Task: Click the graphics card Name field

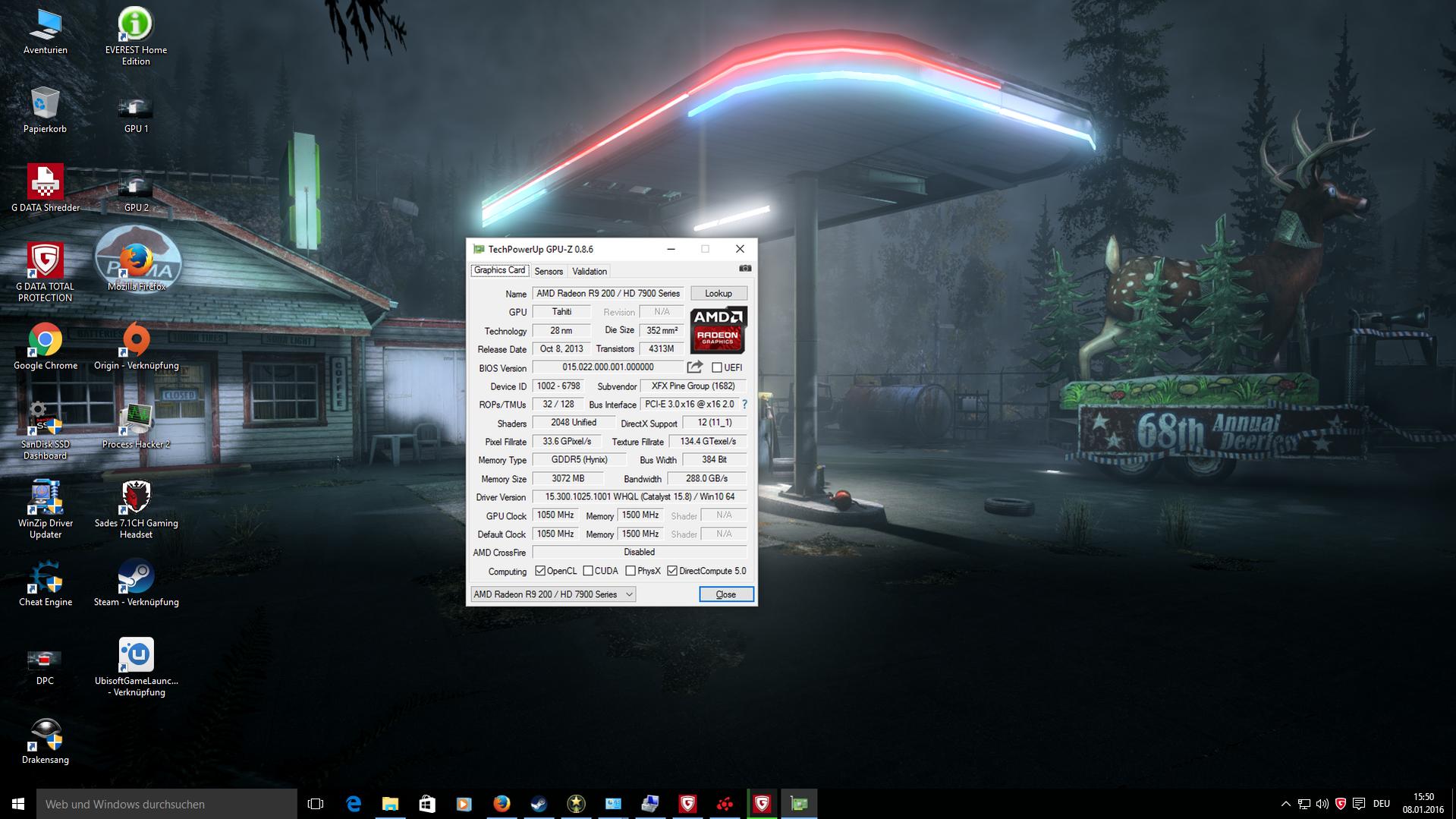Action: [609, 294]
